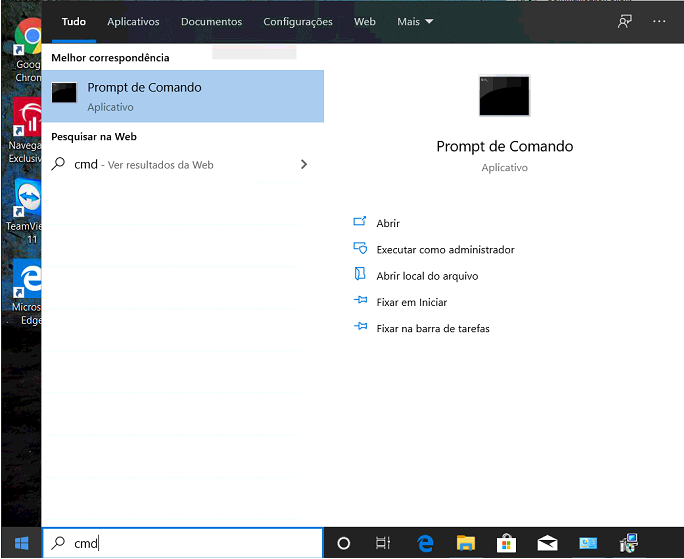Choose Executar como administrador
Image resolution: width=684 pixels, height=559 pixels.
pos(445,250)
